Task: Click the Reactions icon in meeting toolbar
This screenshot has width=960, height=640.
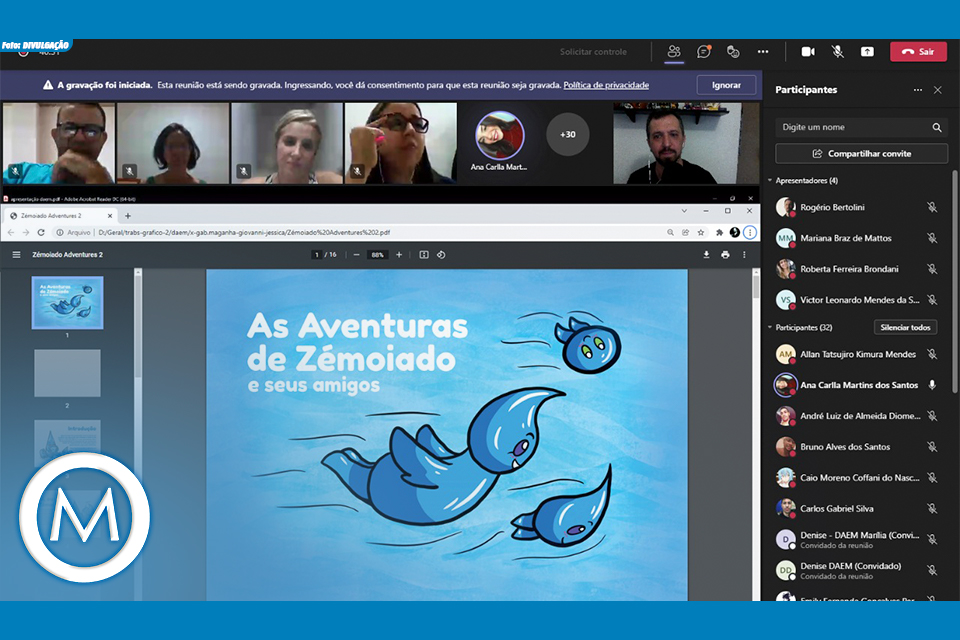Action: click(x=733, y=51)
